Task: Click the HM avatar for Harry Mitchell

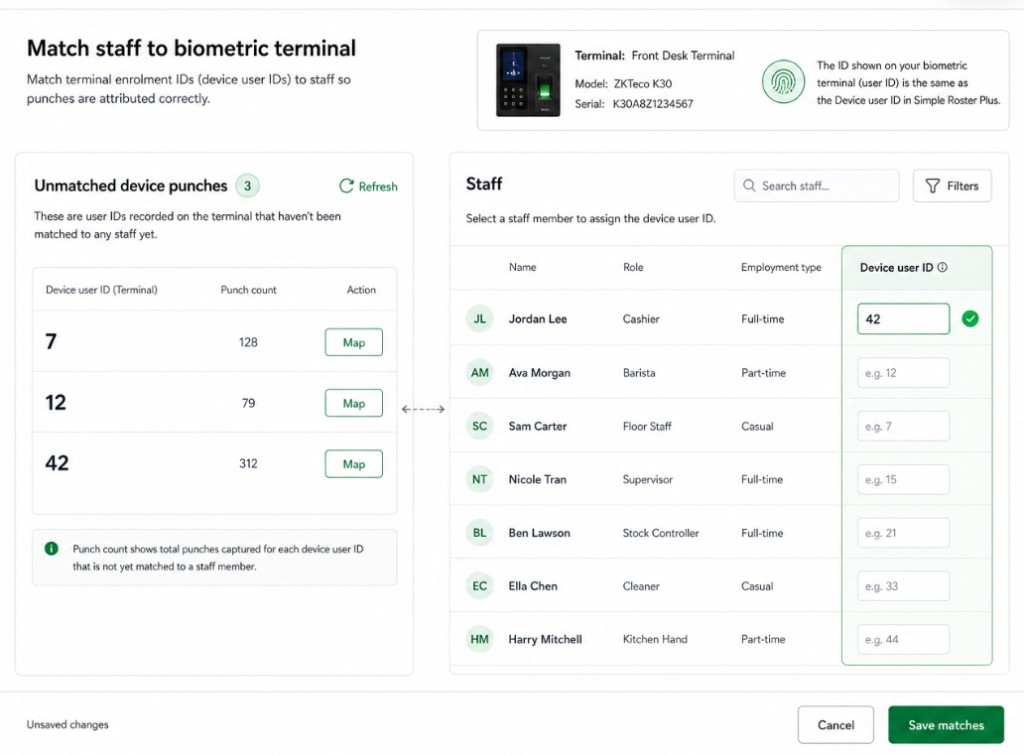Action: (x=479, y=639)
